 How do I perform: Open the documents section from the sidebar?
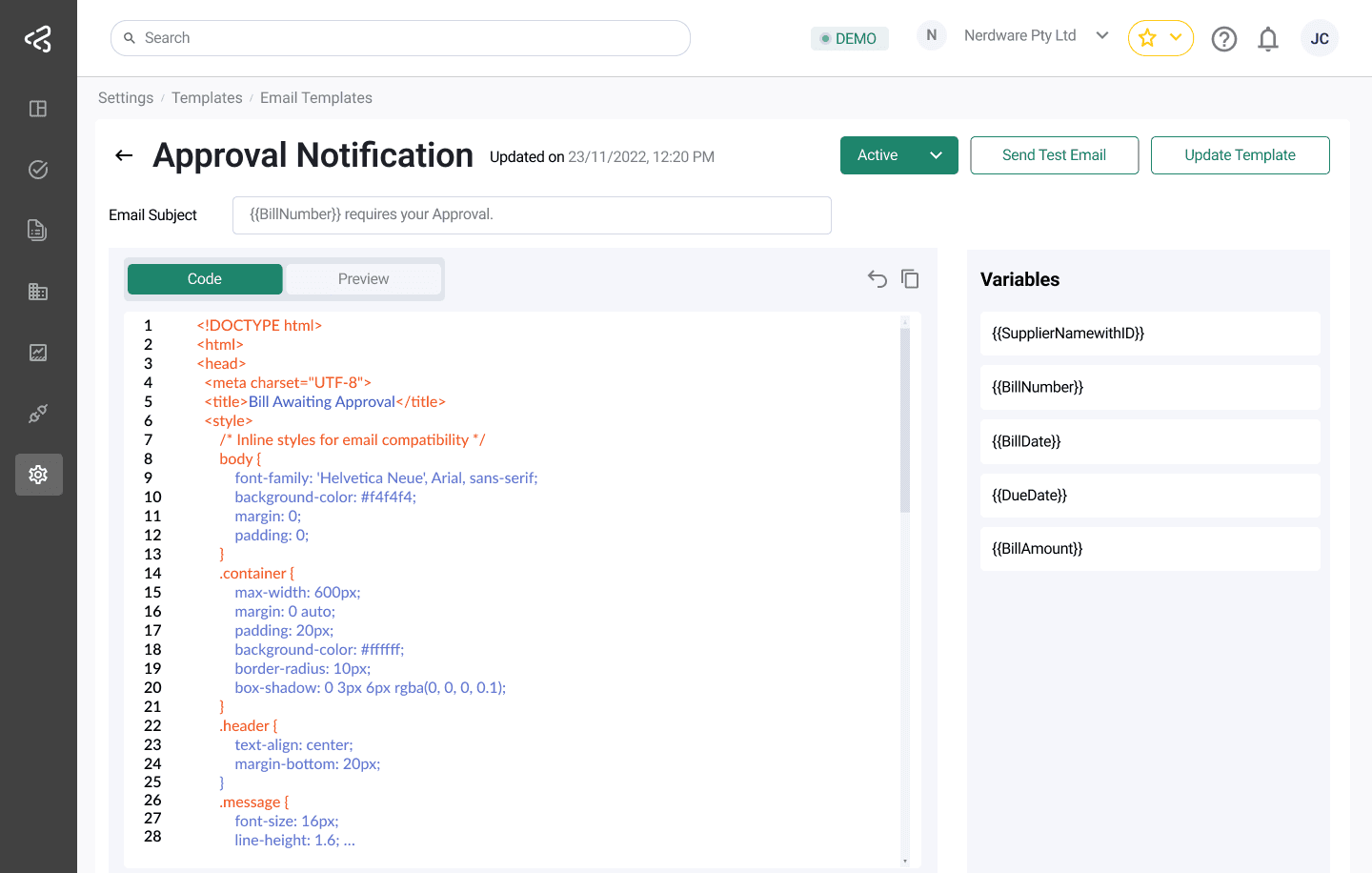pos(38,230)
